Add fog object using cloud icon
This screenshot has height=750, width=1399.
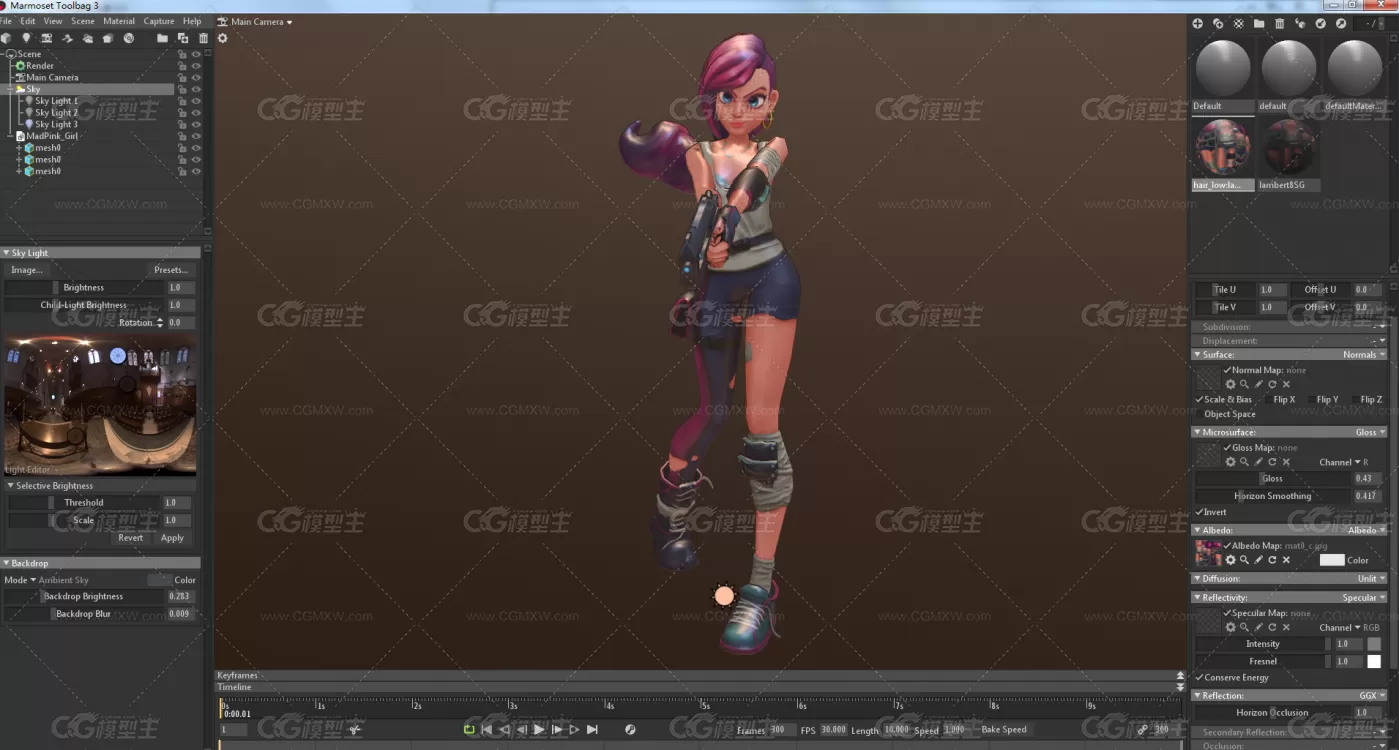point(88,38)
